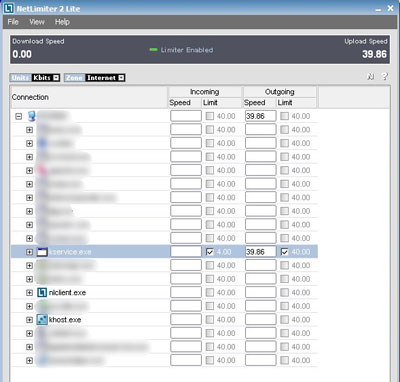Screen dimensions: 400x382
Task: Click the nlclient.exe application icon
Action: tap(42, 293)
